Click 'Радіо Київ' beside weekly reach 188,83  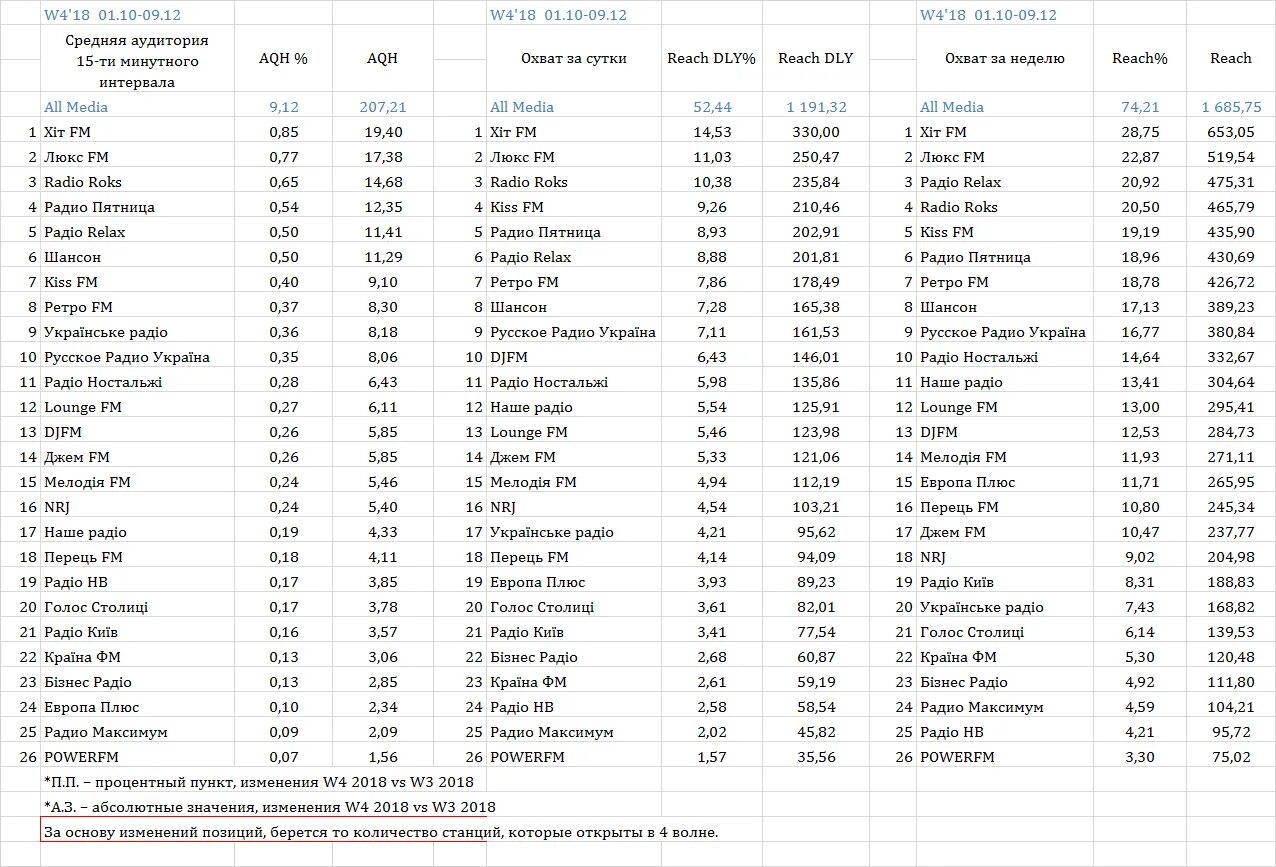957,582
